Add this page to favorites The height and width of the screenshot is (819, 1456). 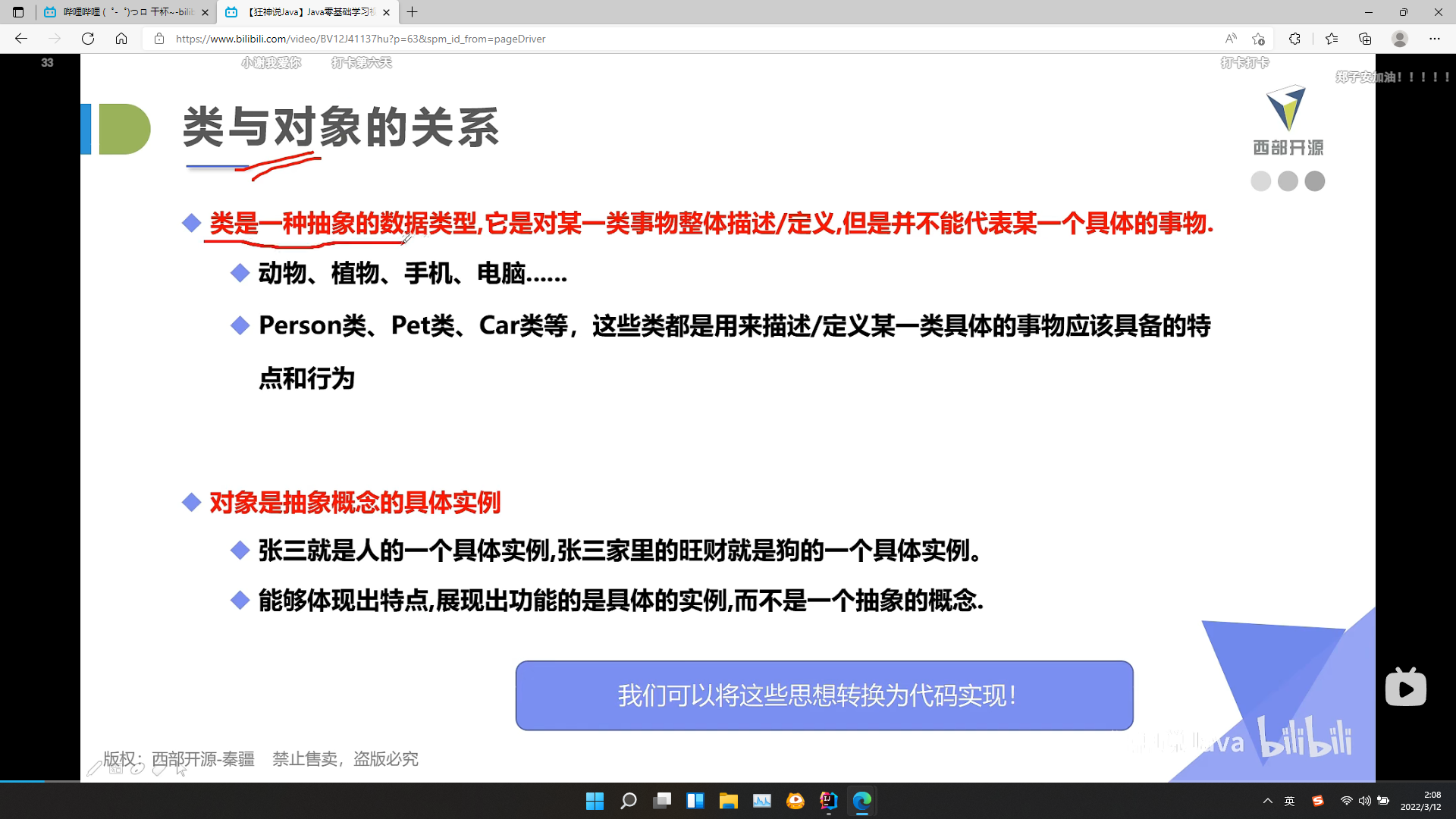1259,39
